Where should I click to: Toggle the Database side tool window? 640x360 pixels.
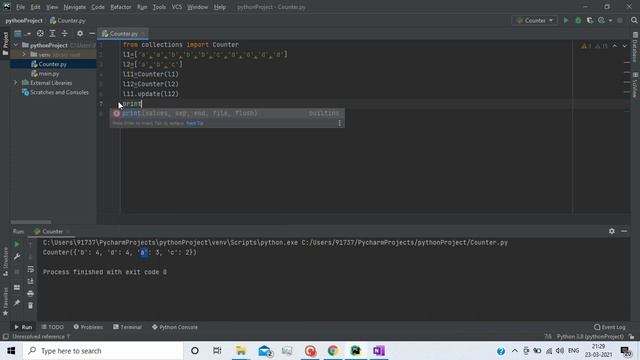tap(635, 47)
